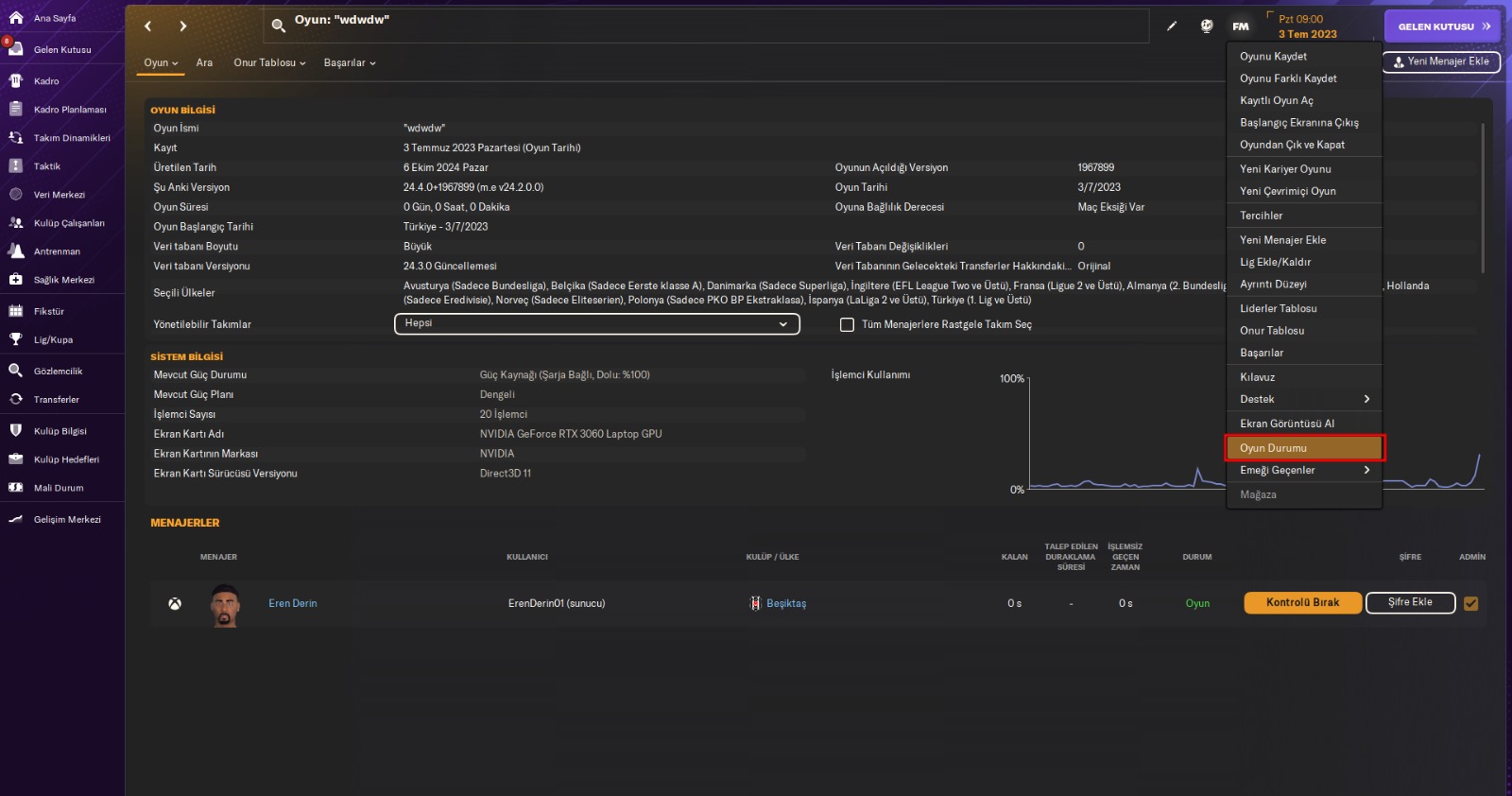
Task: Open Kulüp Bilgisi shield icon
Action: click(x=16, y=431)
